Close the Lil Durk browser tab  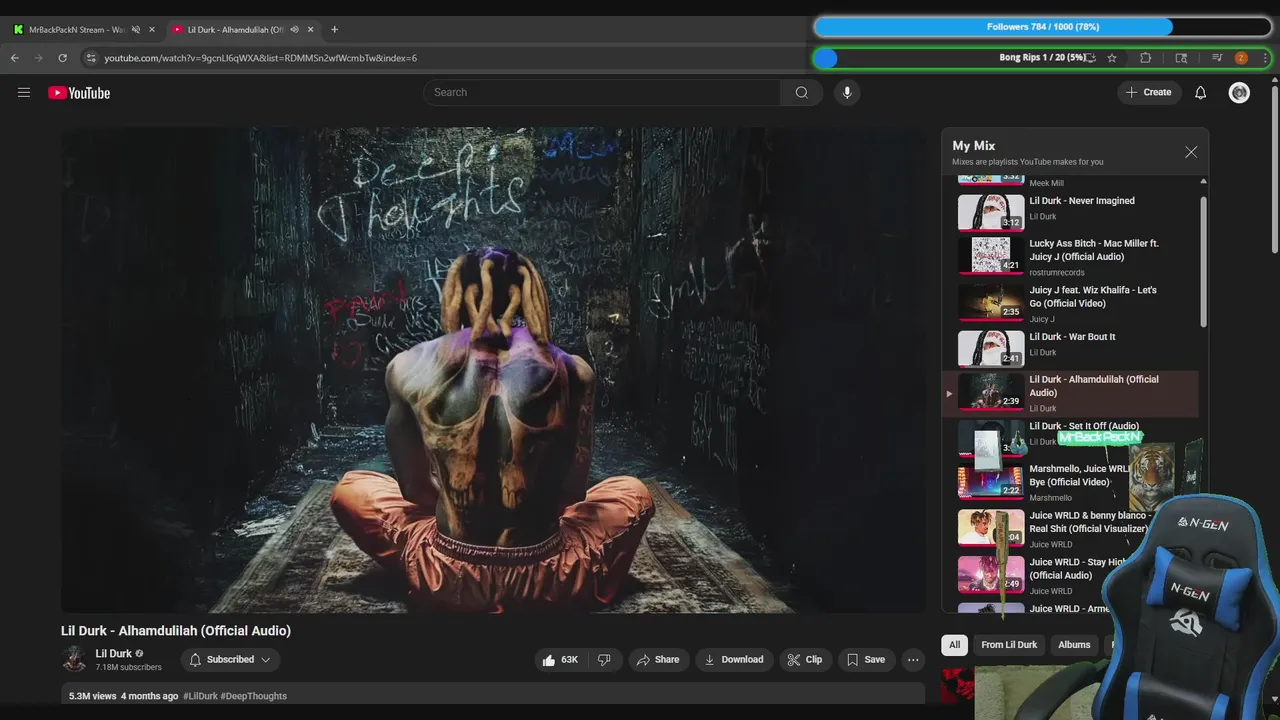(x=310, y=30)
